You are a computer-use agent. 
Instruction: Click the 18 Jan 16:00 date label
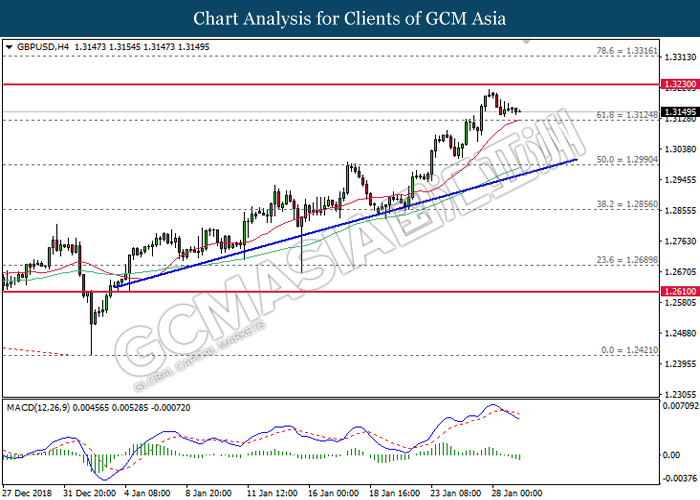tap(394, 493)
